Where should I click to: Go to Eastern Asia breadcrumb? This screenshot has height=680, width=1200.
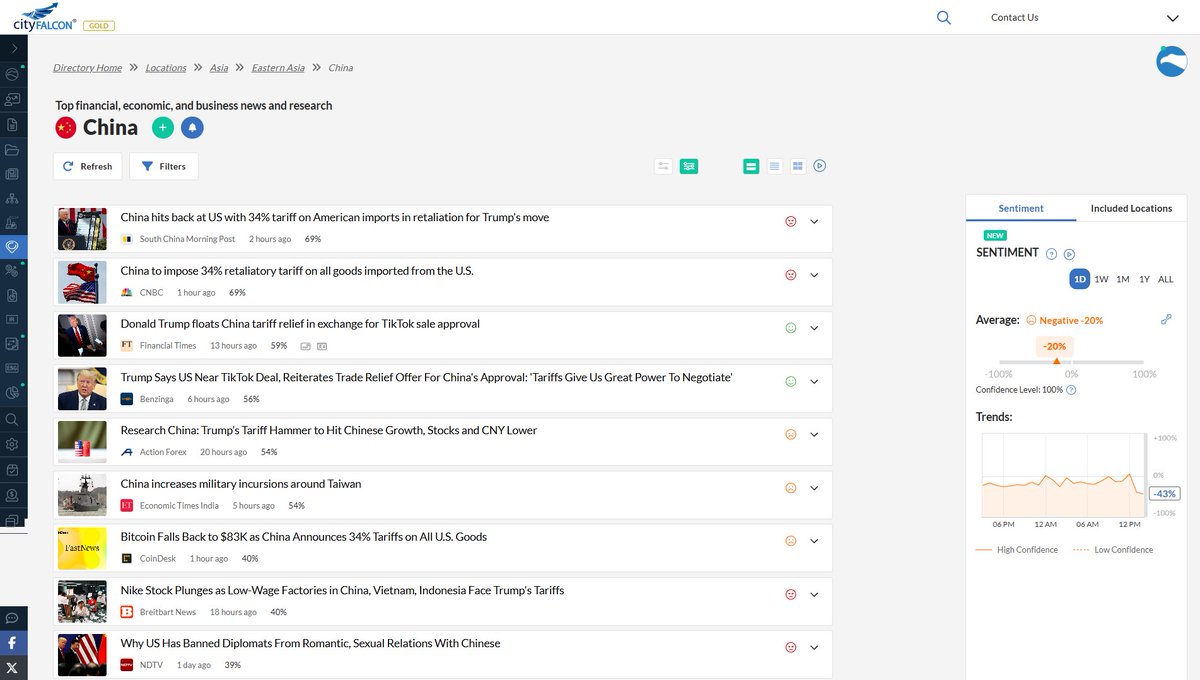point(278,68)
